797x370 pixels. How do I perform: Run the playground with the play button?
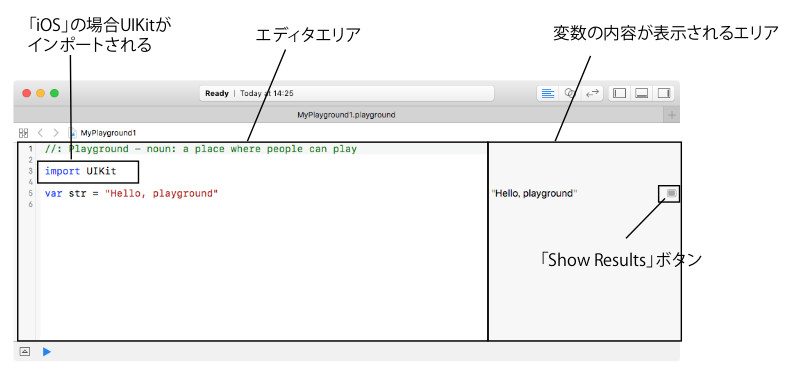(47, 351)
